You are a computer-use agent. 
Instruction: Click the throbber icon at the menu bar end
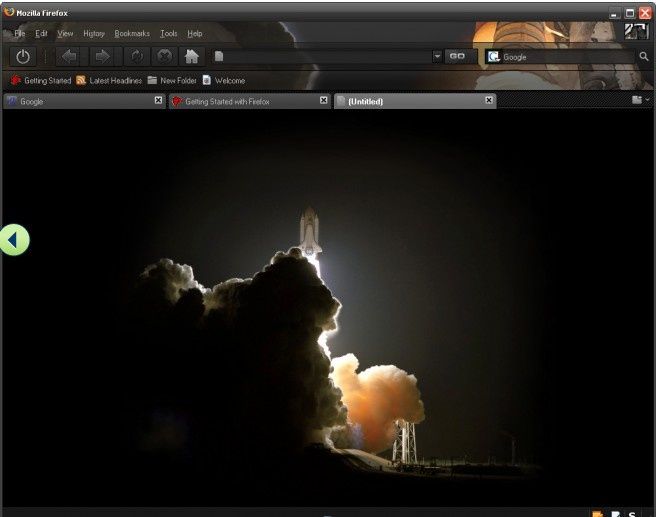(636, 31)
